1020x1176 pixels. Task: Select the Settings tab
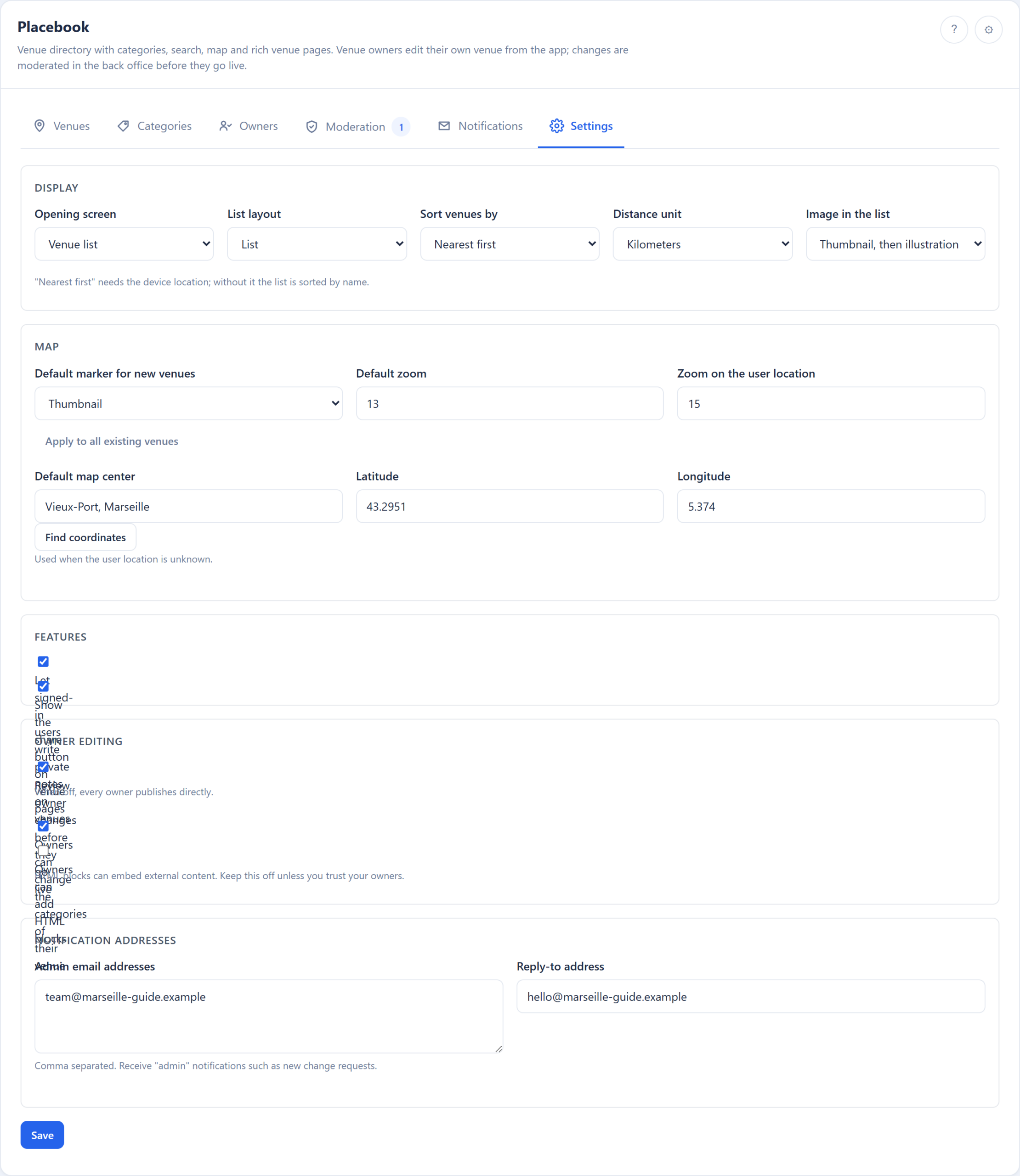[581, 126]
